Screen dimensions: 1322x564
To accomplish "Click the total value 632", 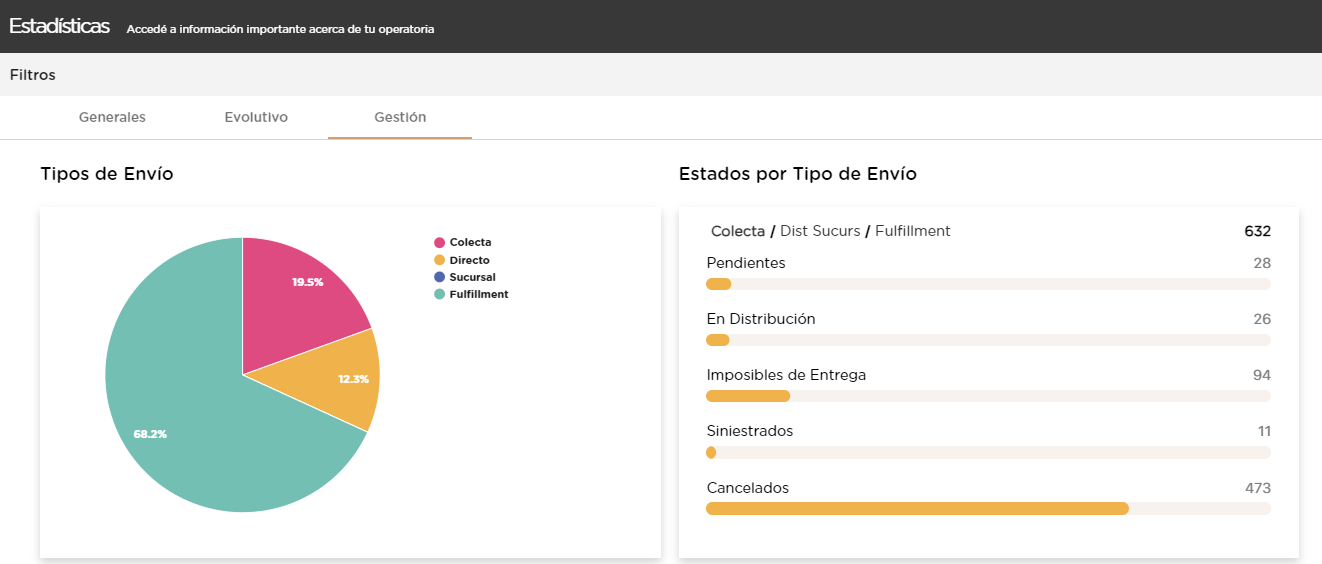I will 1257,231.
